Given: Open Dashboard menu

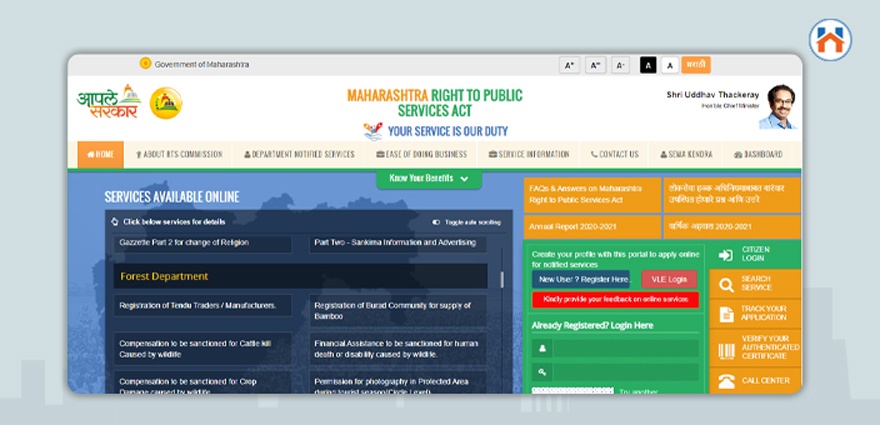Looking at the screenshot, I should tap(758, 154).
